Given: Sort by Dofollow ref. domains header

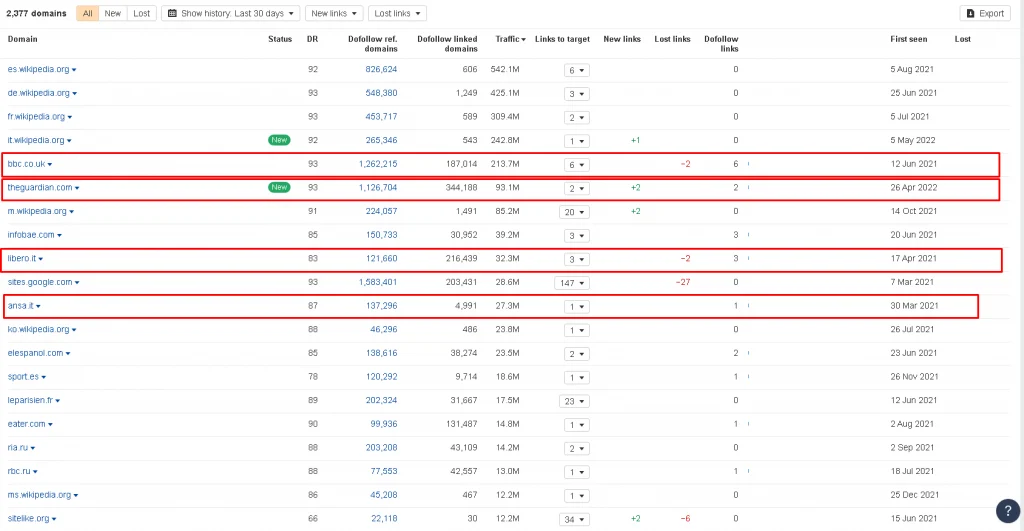Looking at the screenshot, I should click(x=372, y=44).
